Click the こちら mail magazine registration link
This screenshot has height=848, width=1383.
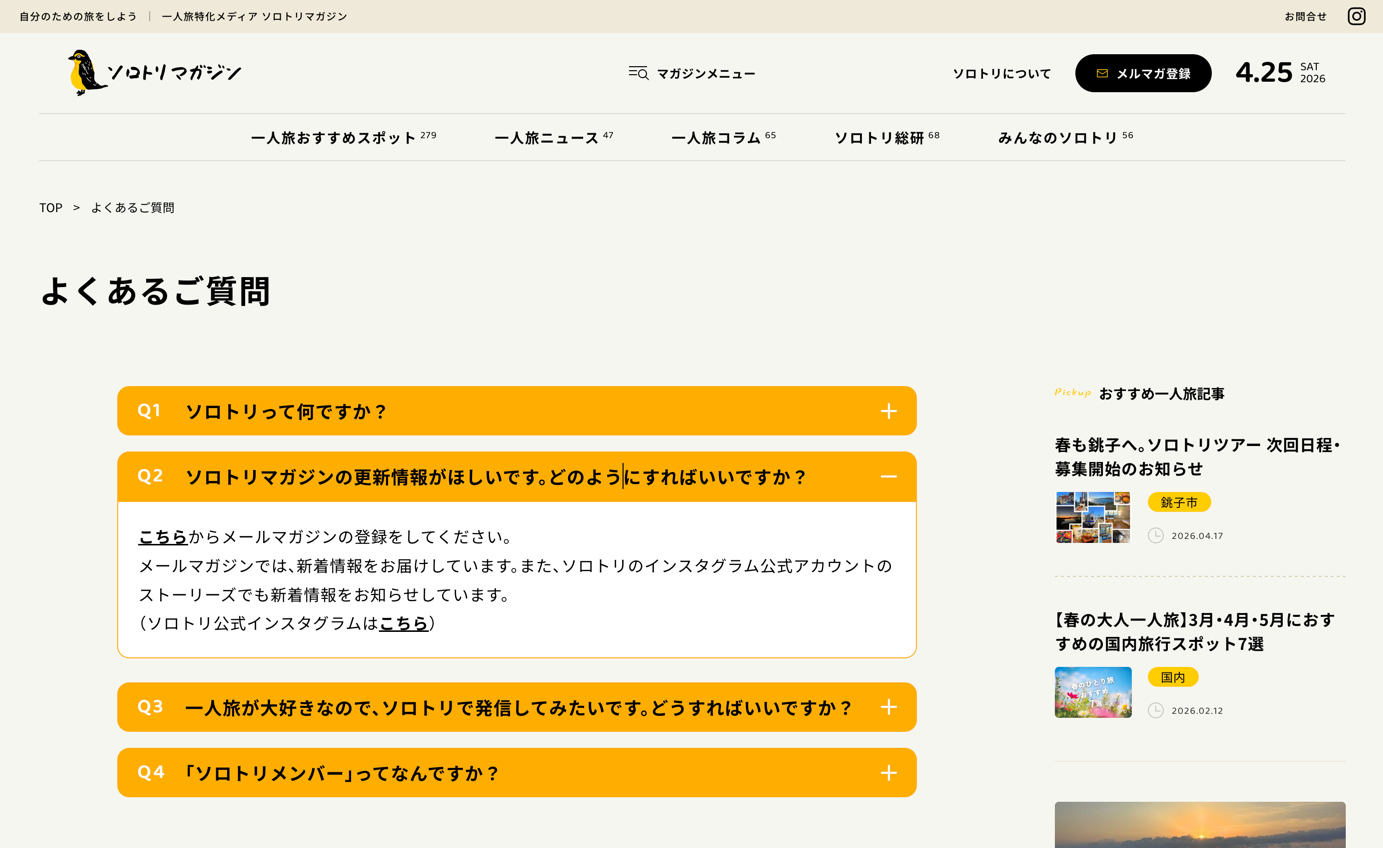coord(163,537)
